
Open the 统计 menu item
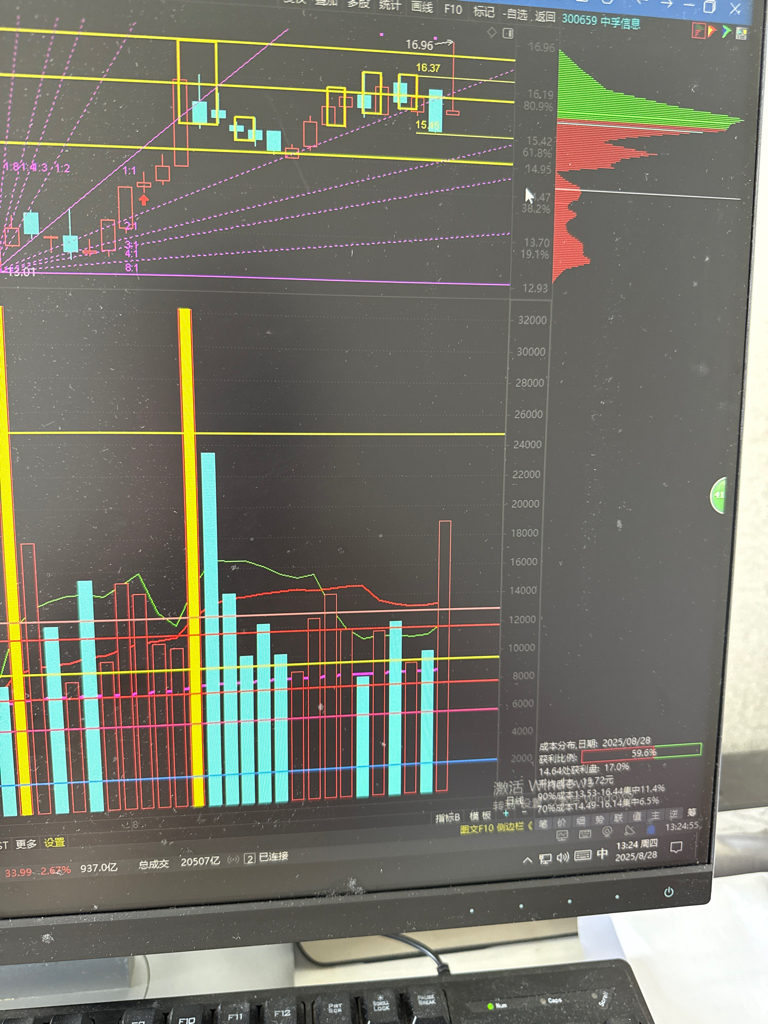click(389, 5)
